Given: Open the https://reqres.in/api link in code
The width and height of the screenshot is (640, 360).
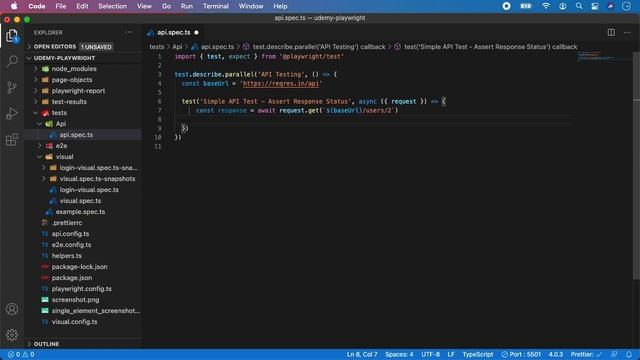Looking at the screenshot, I should (280, 83).
